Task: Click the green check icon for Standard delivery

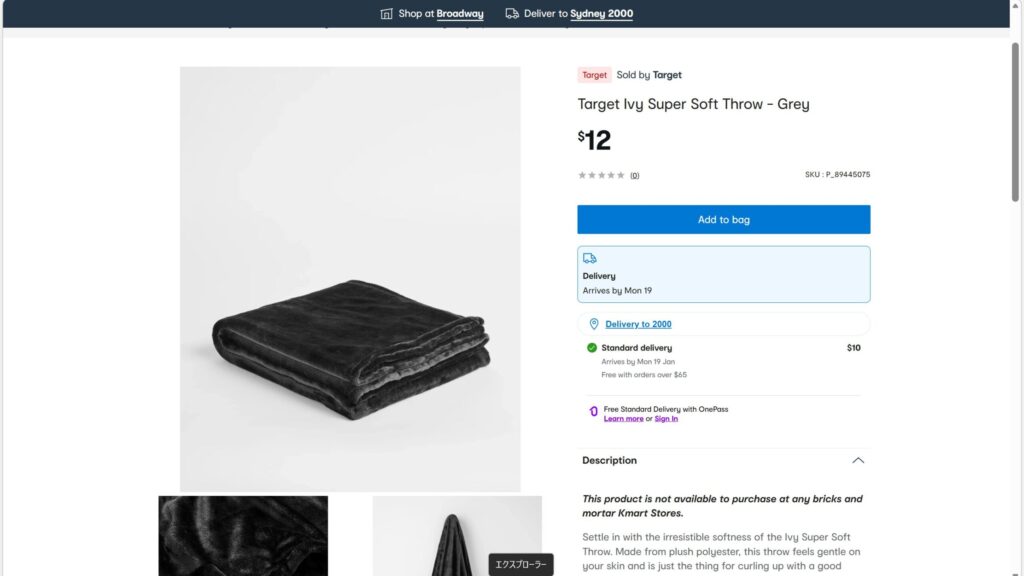Action: coord(592,348)
